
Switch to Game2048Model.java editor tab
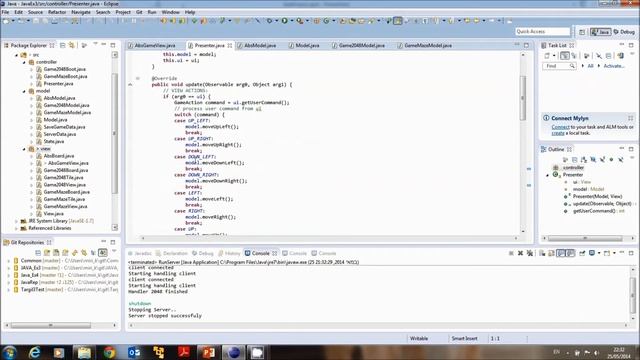(x=358, y=45)
